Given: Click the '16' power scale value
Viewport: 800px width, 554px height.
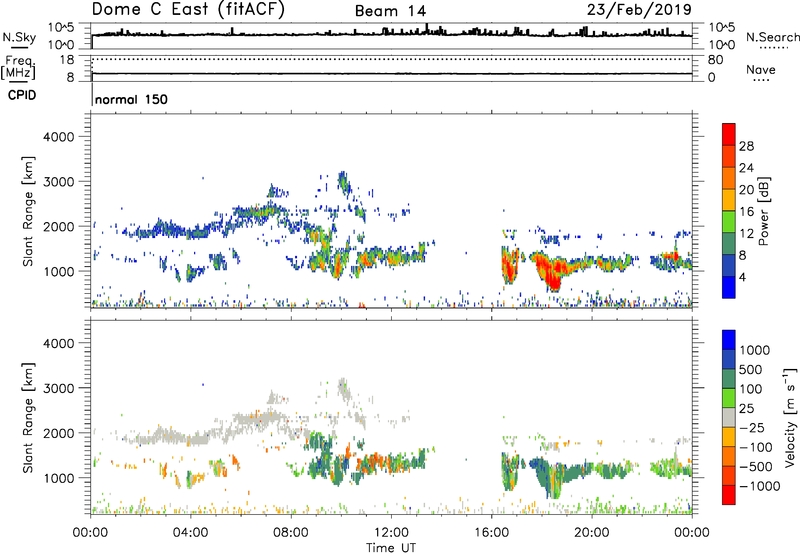Looking at the screenshot, I should 746,212.
